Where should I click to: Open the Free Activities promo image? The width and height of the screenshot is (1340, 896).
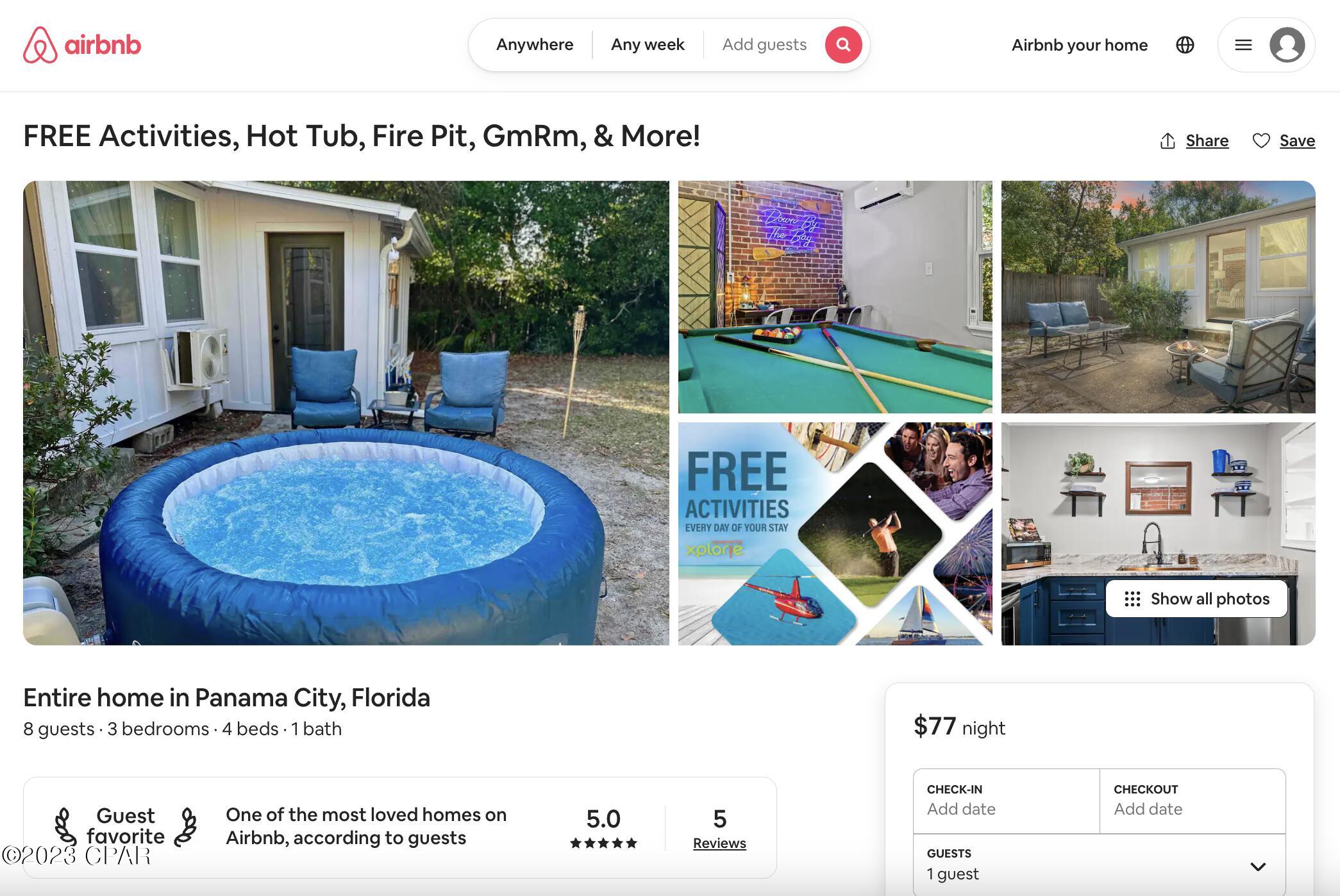(x=835, y=534)
